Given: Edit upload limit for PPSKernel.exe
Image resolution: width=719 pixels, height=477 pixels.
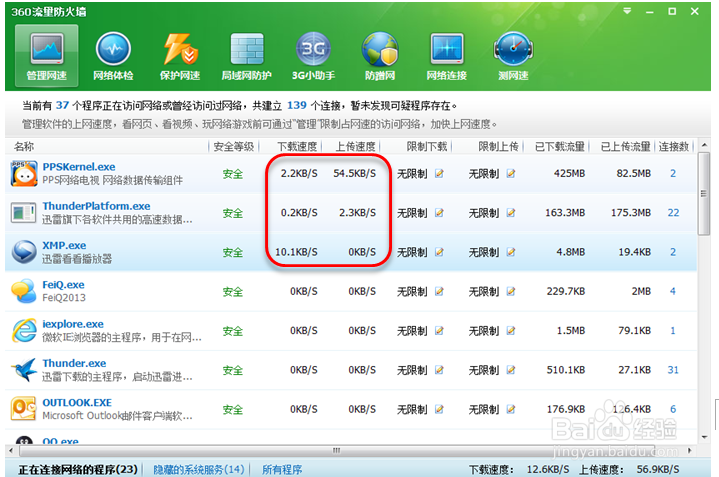Looking at the screenshot, I should (x=511, y=173).
